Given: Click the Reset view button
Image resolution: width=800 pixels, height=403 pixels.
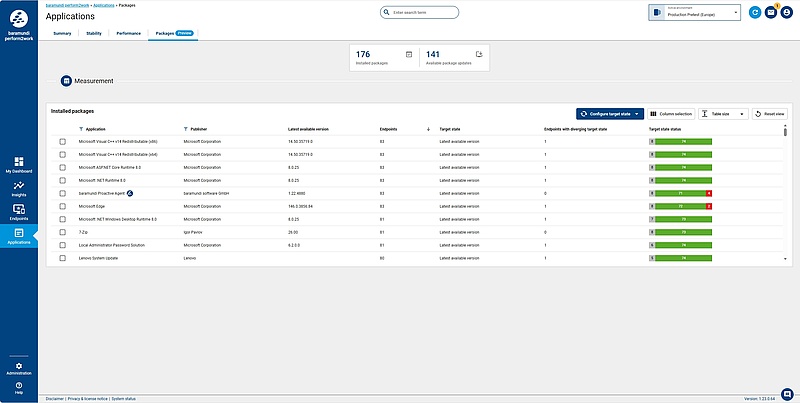Looking at the screenshot, I should click(770, 114).
